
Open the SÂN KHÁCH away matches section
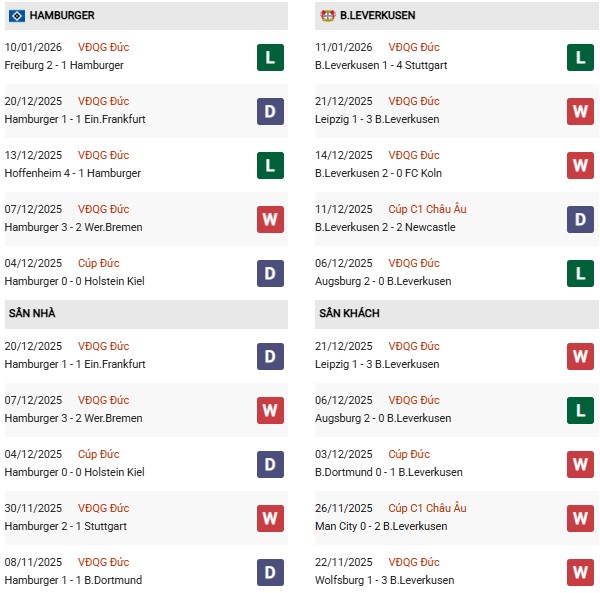(x=349, y=313)
